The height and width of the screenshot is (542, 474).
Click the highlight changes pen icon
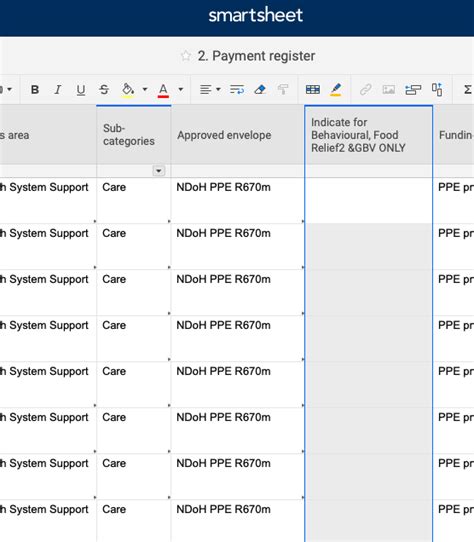click(336, 90)
